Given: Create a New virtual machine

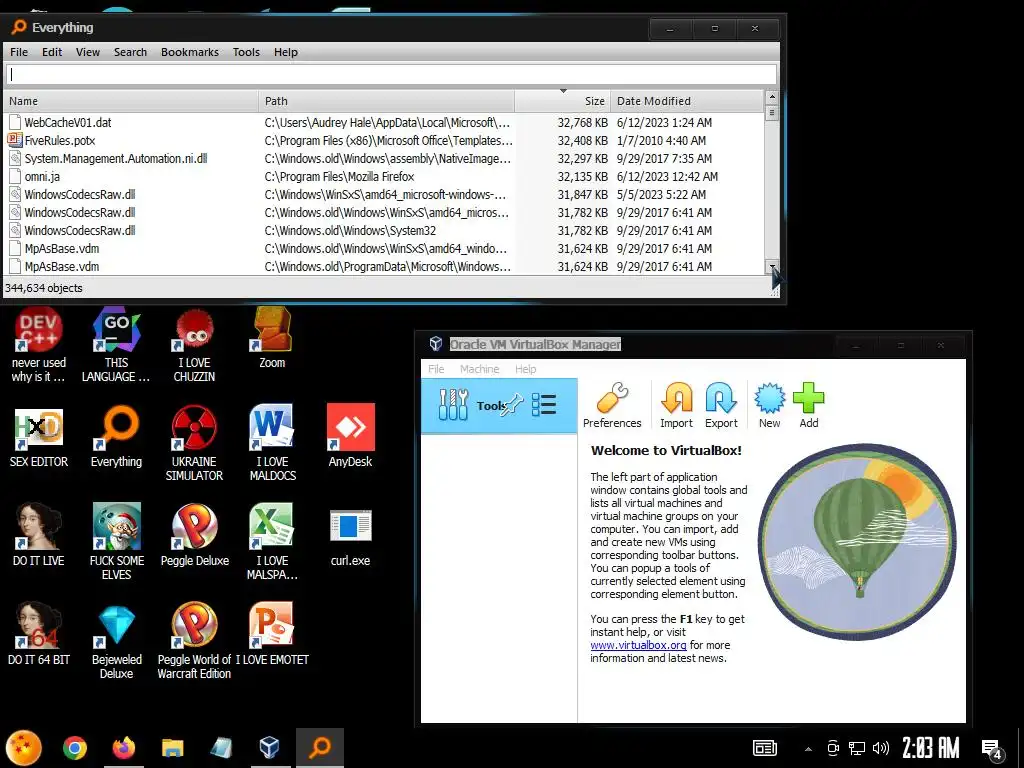Looking at the screenshot, I should (769, 405).
